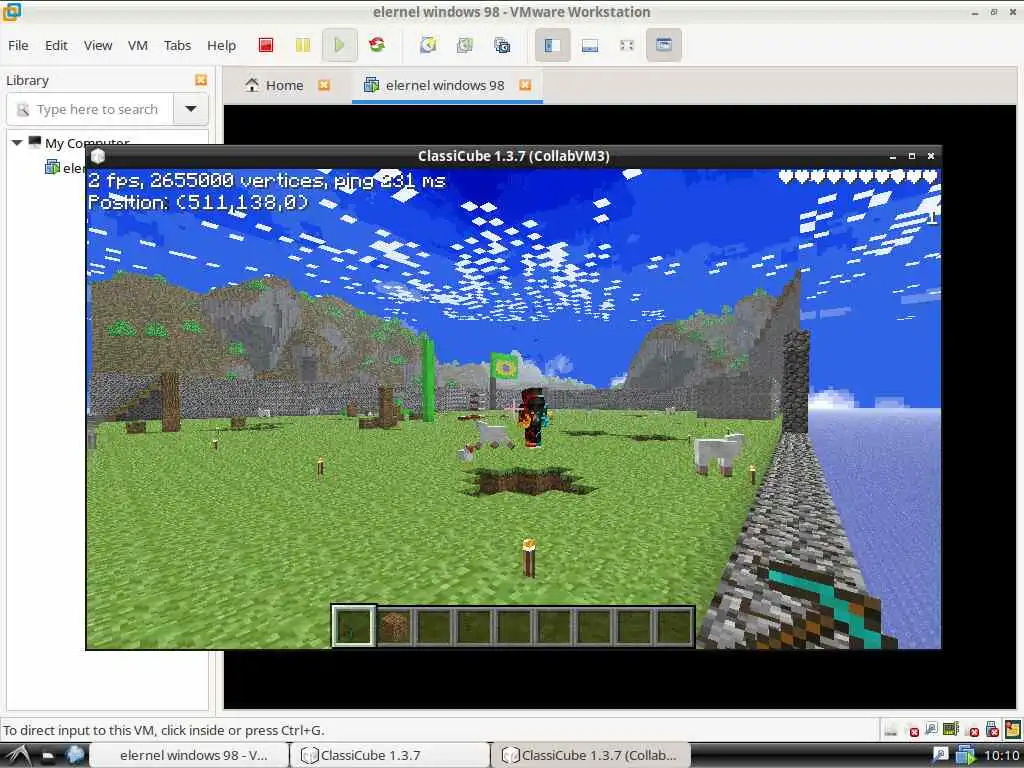
Task: Restart the guest with red-green arrows icon
Action: pyautogui.click(x=377, y=45)
